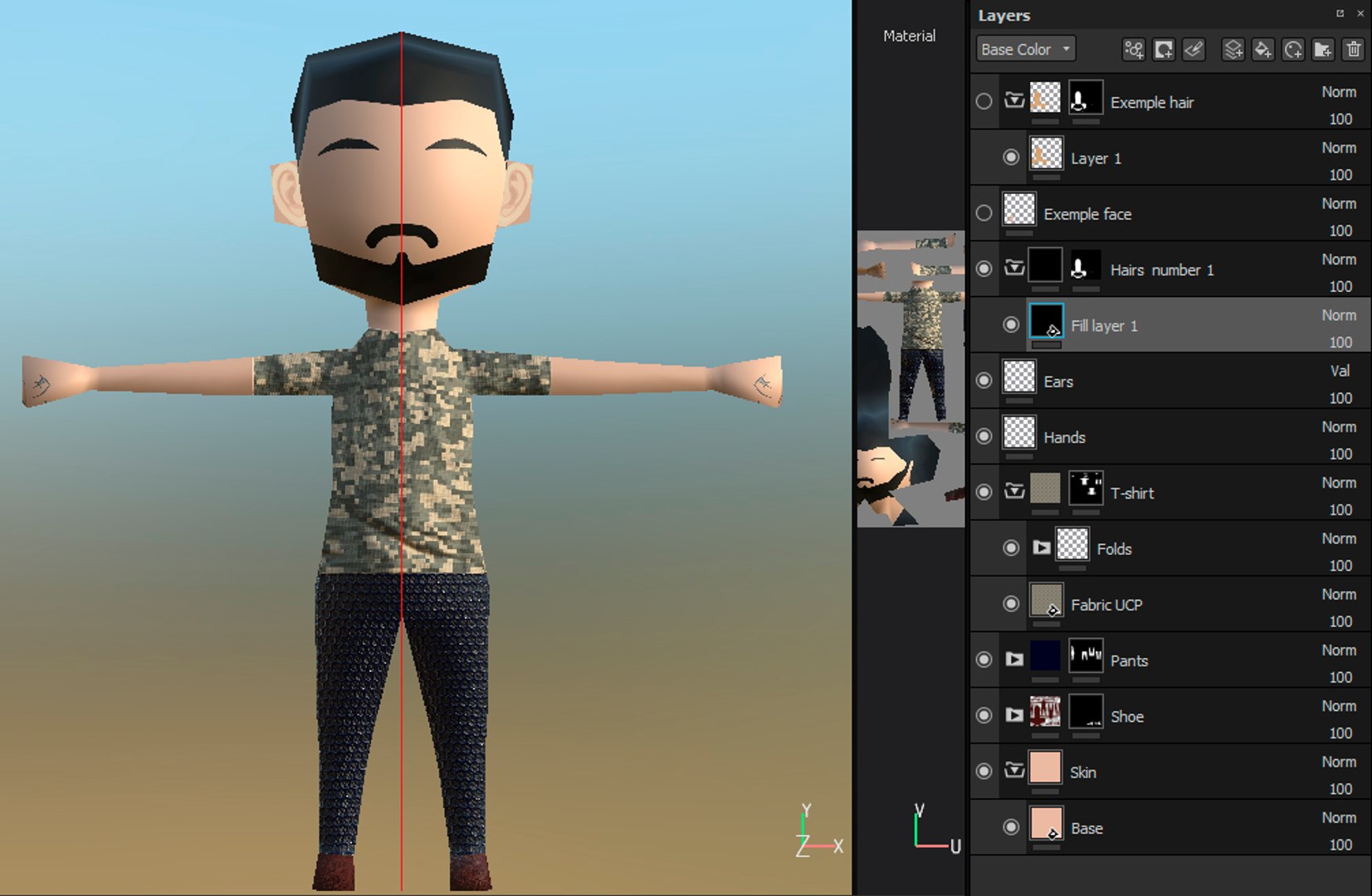This screenshot has width=1372, height=896.
Task: Select the Shoe mask thumbnail
Action: point(1086,713)
